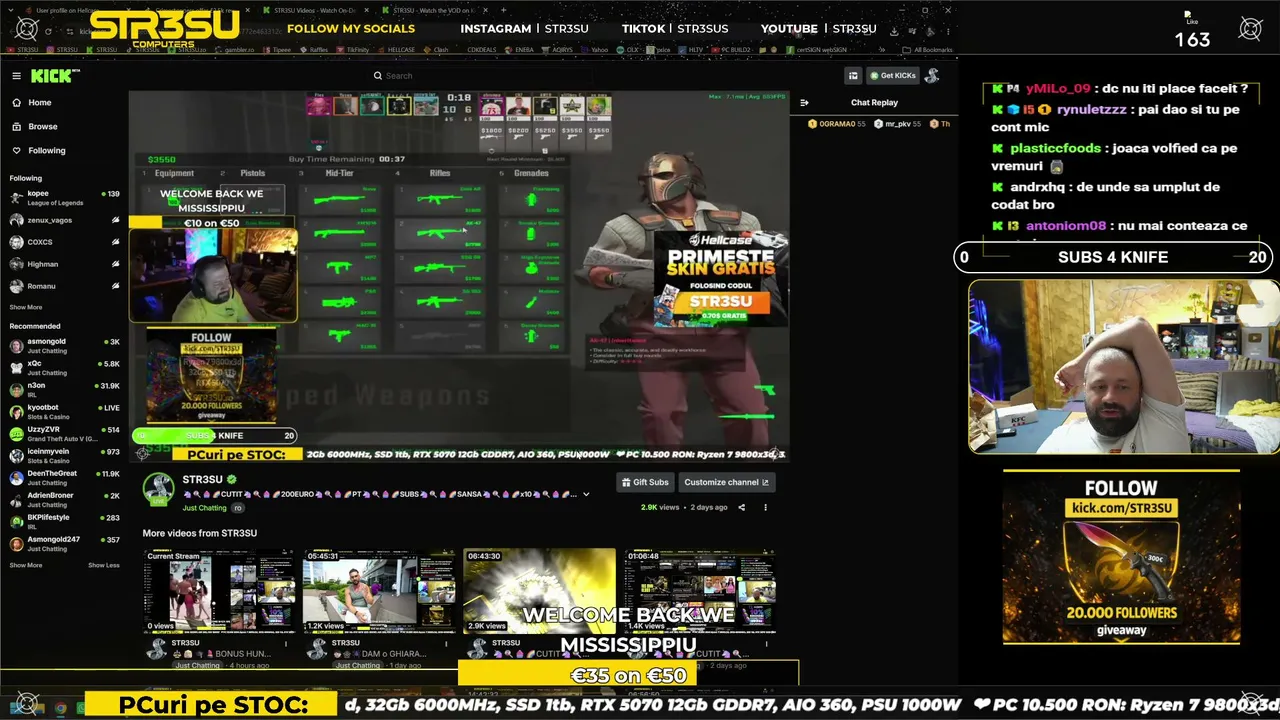
Task: Click UzzyZVR avatar in Recommended
Action: click(x=16, y=434)
